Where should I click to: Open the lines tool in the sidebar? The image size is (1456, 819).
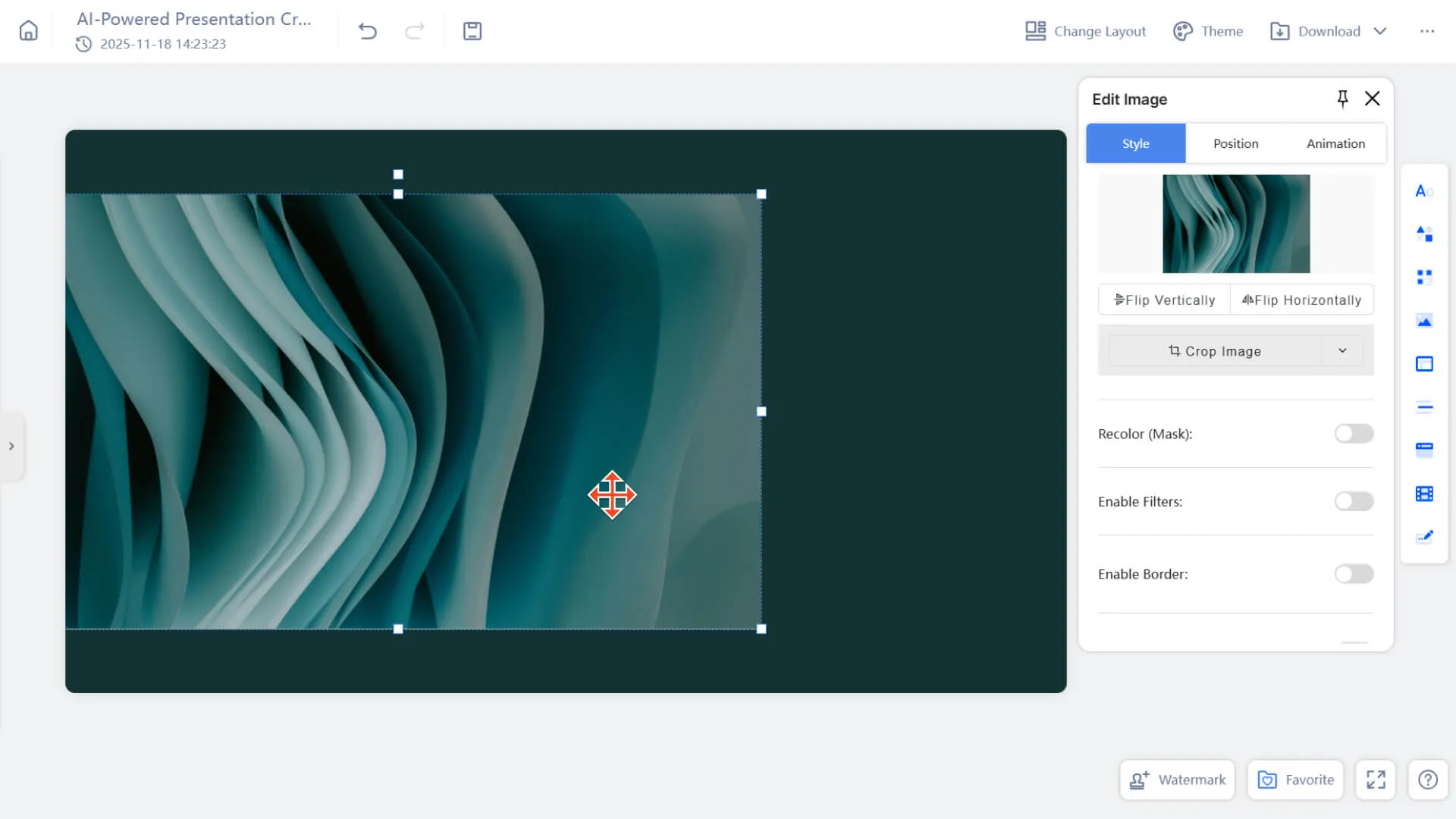[x=1424, y=407]
